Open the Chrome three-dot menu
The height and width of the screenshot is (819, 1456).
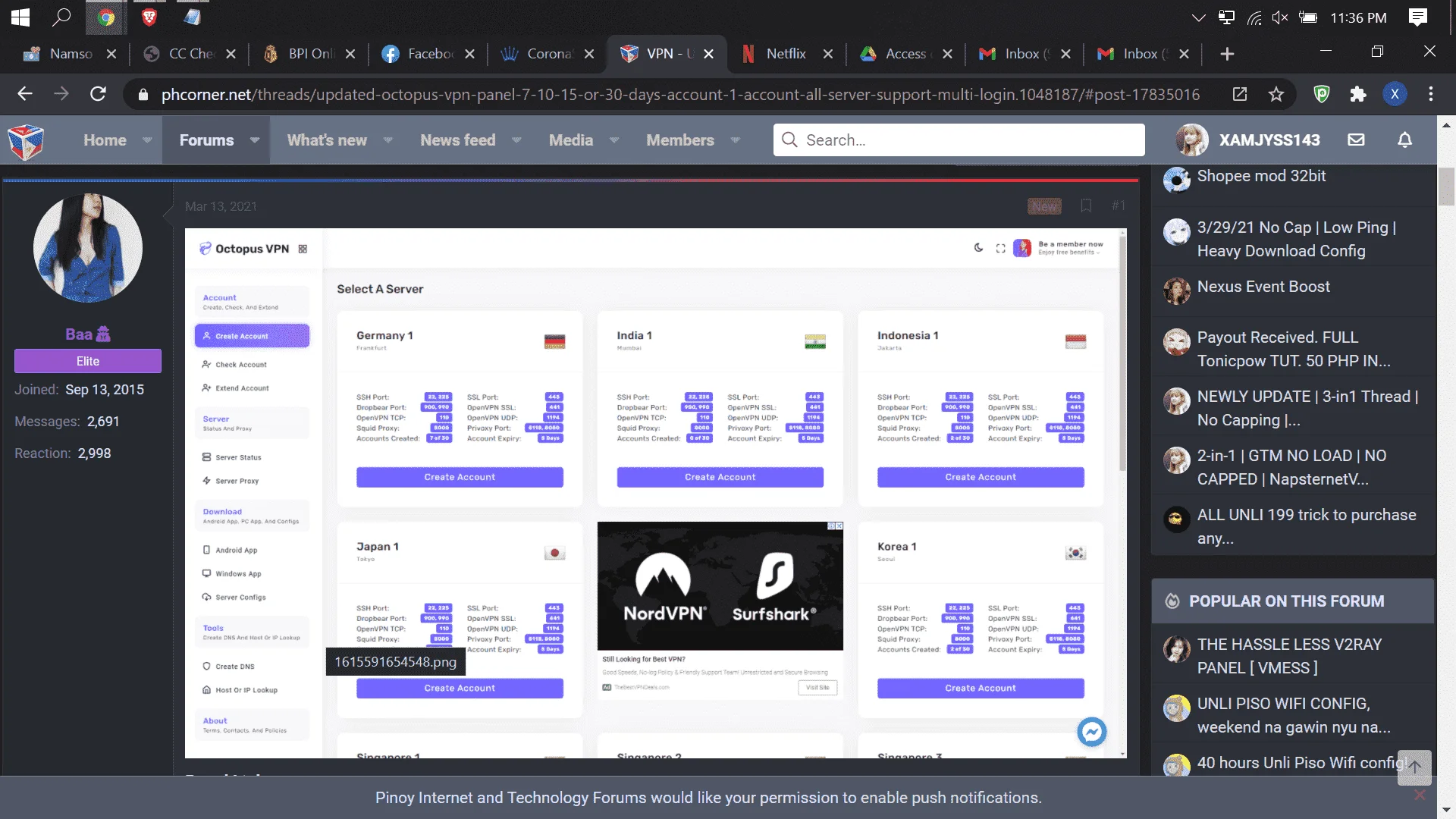tap(1431, 94)
